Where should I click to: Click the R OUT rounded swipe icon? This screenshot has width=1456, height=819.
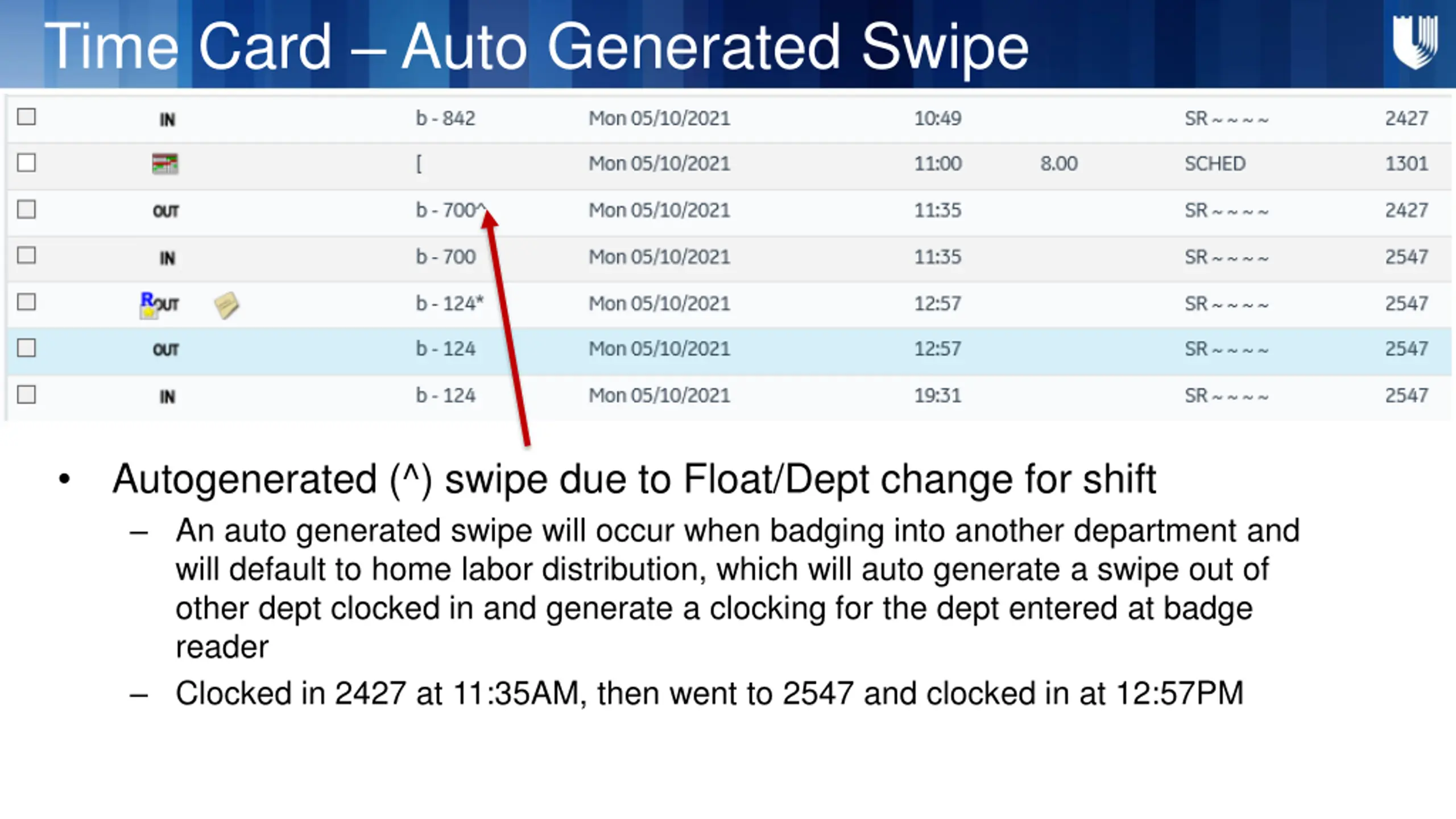[159, 305]
